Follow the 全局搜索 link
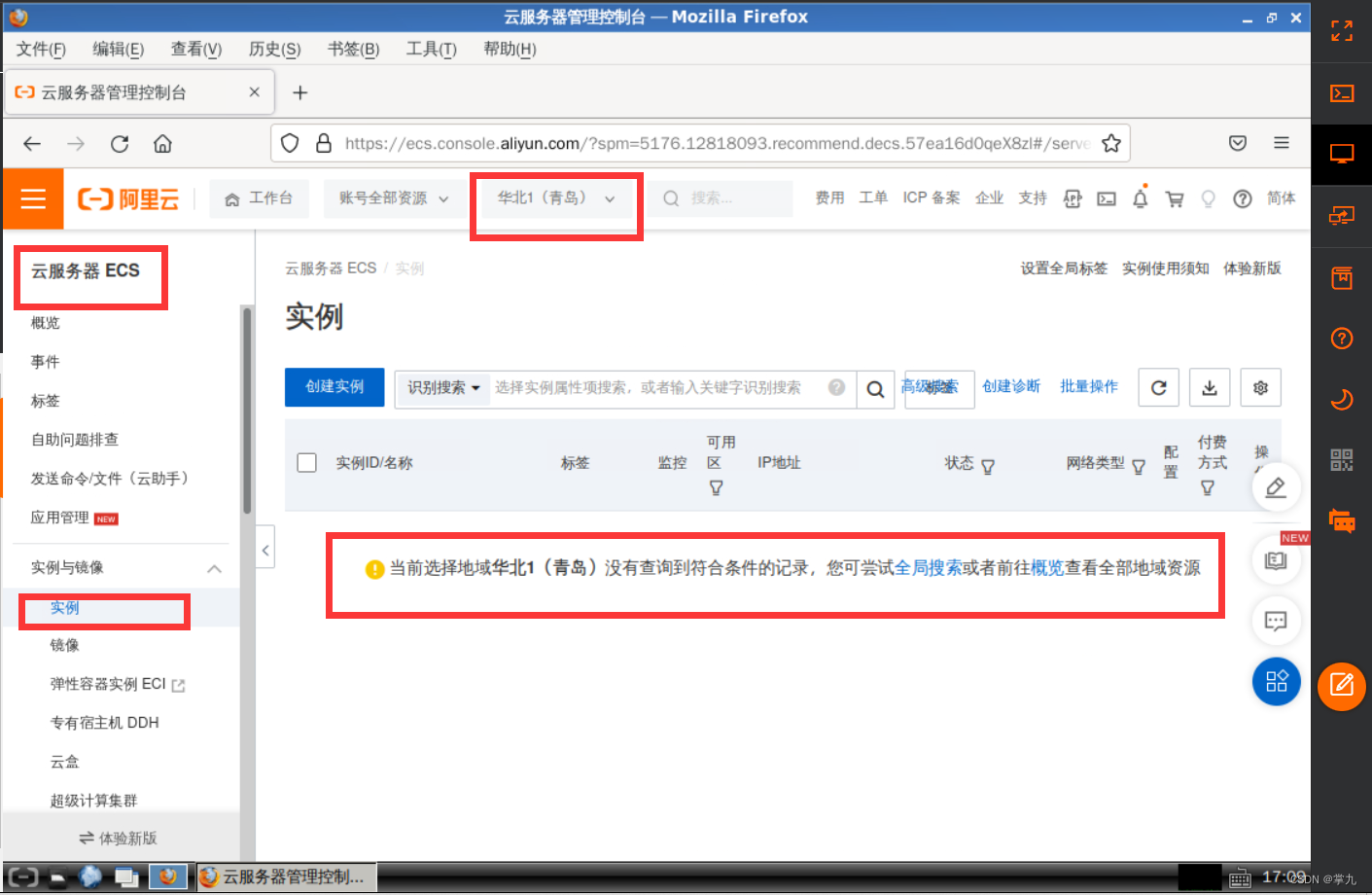The height and width of the screenshot is (895, 1372). [x=929, y=567]
